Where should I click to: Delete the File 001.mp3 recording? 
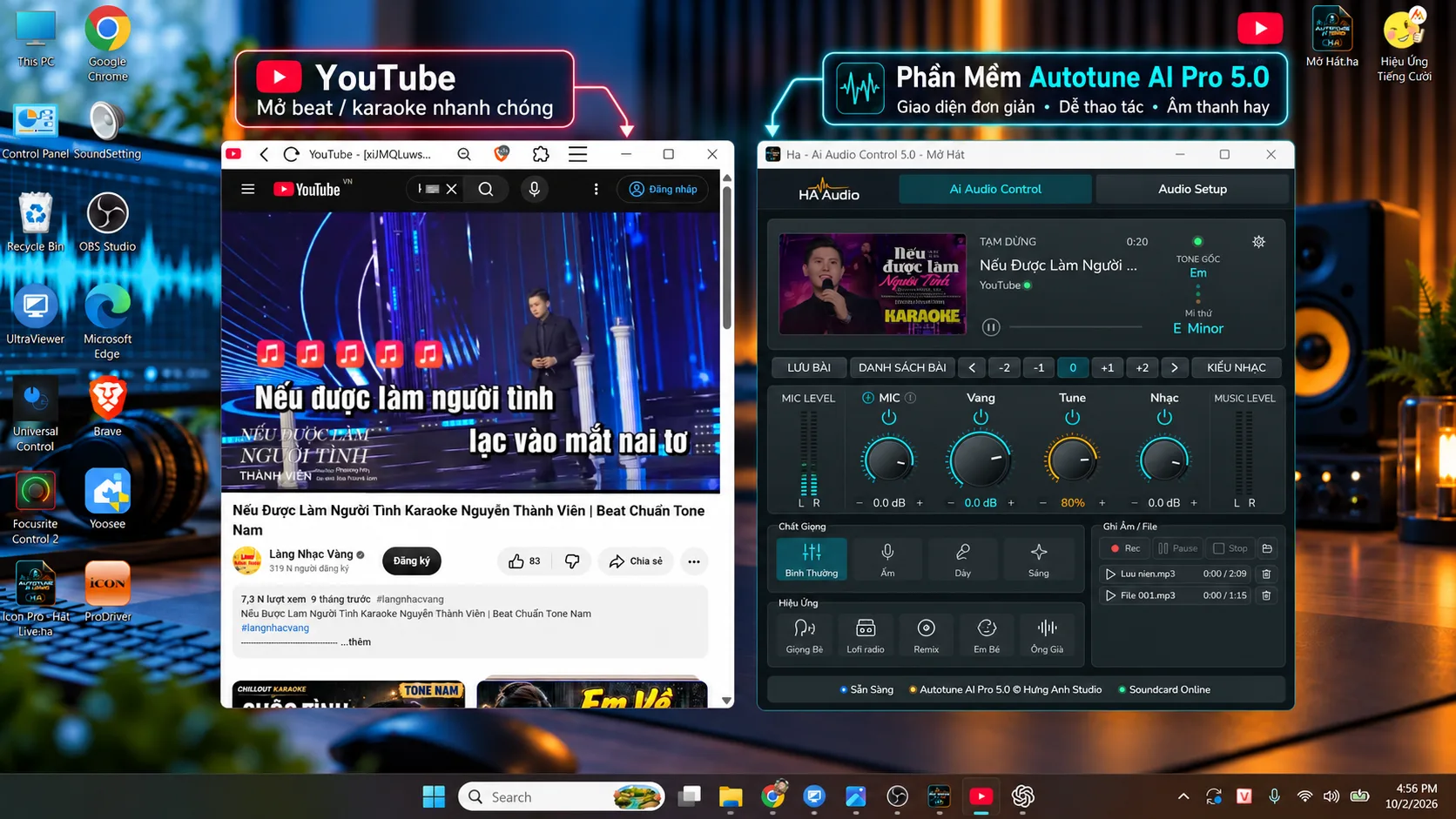(1266, 595)
